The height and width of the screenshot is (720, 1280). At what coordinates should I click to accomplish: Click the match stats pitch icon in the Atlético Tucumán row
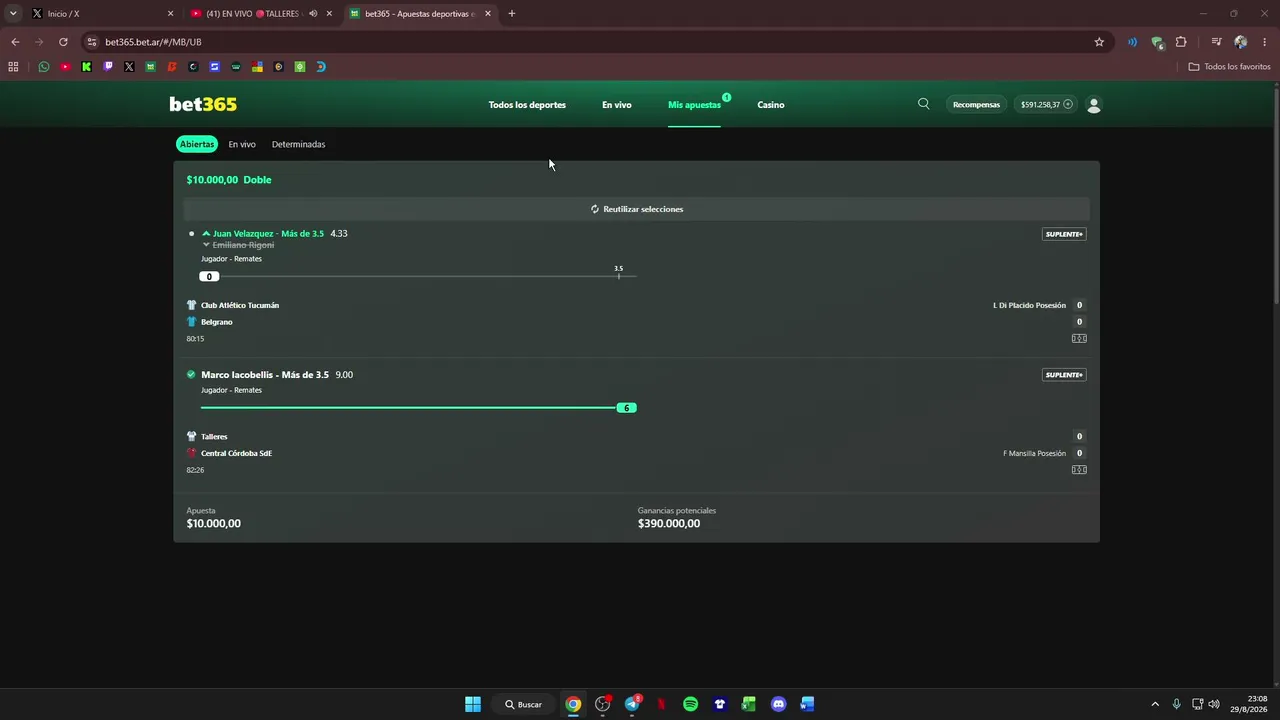(1079, 338)
